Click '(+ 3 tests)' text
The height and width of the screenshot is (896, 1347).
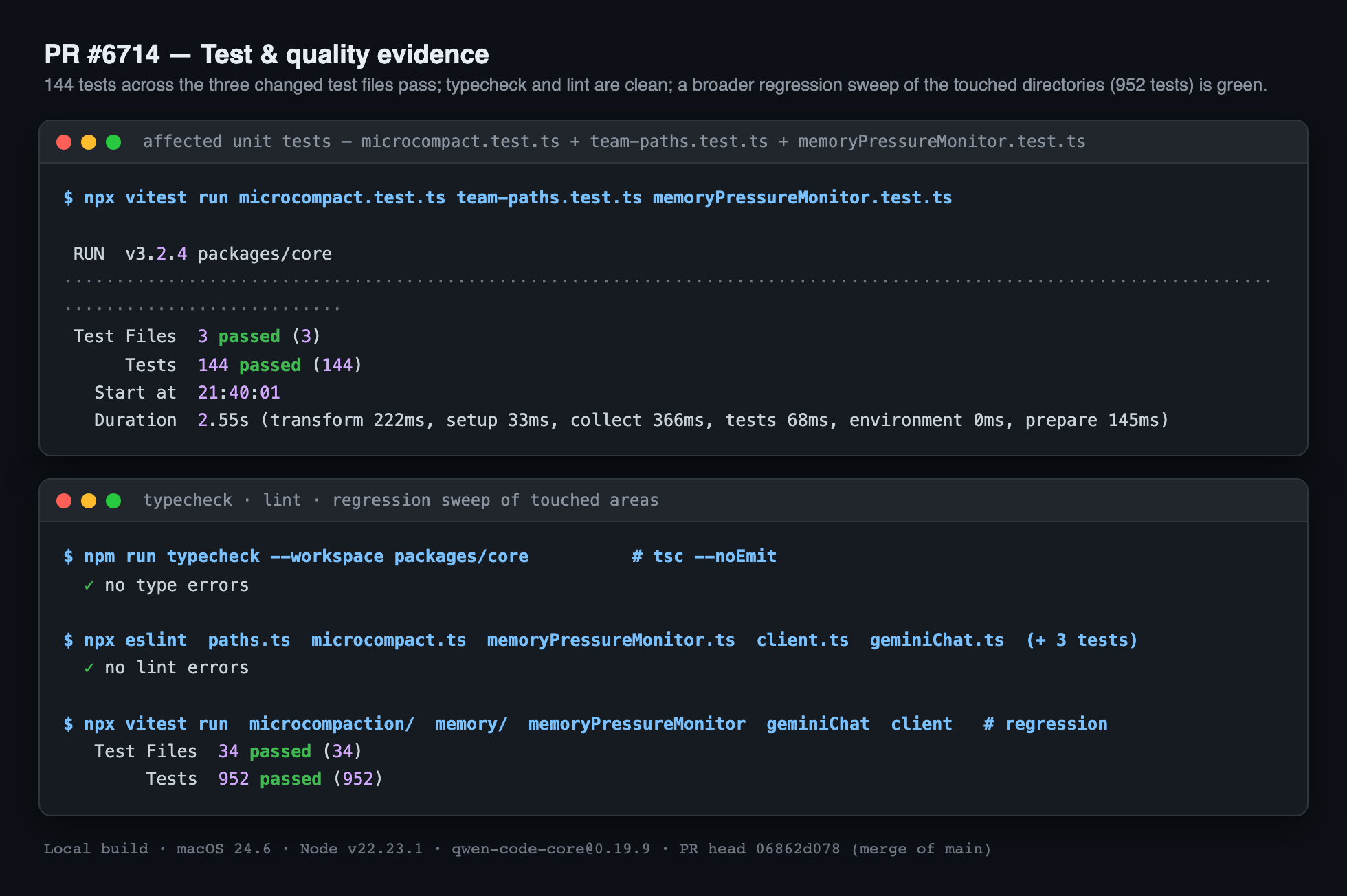tap(1082, 640)
